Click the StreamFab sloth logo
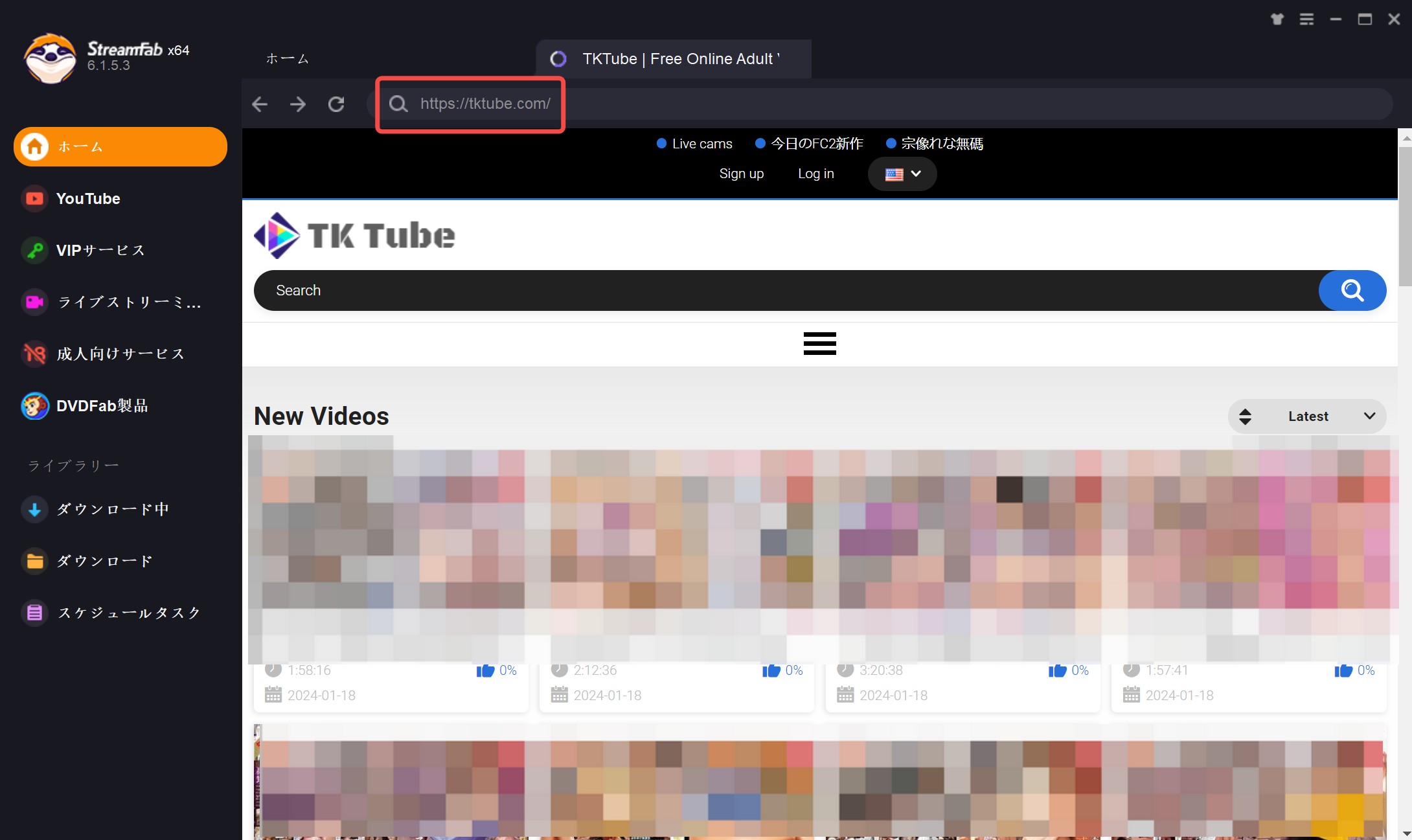 [50, 58]
